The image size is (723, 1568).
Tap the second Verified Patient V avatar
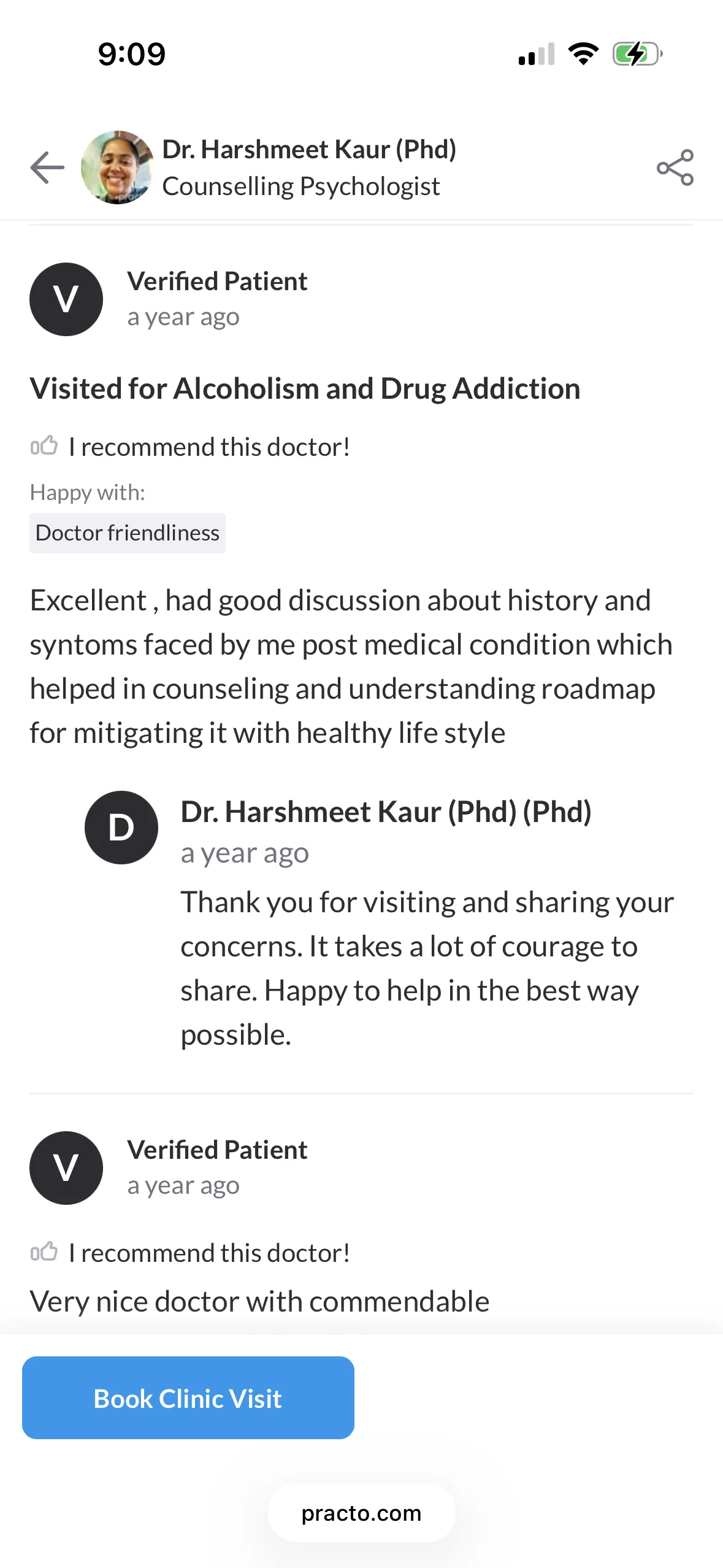pyautogui.click(x=66, y=1168)
